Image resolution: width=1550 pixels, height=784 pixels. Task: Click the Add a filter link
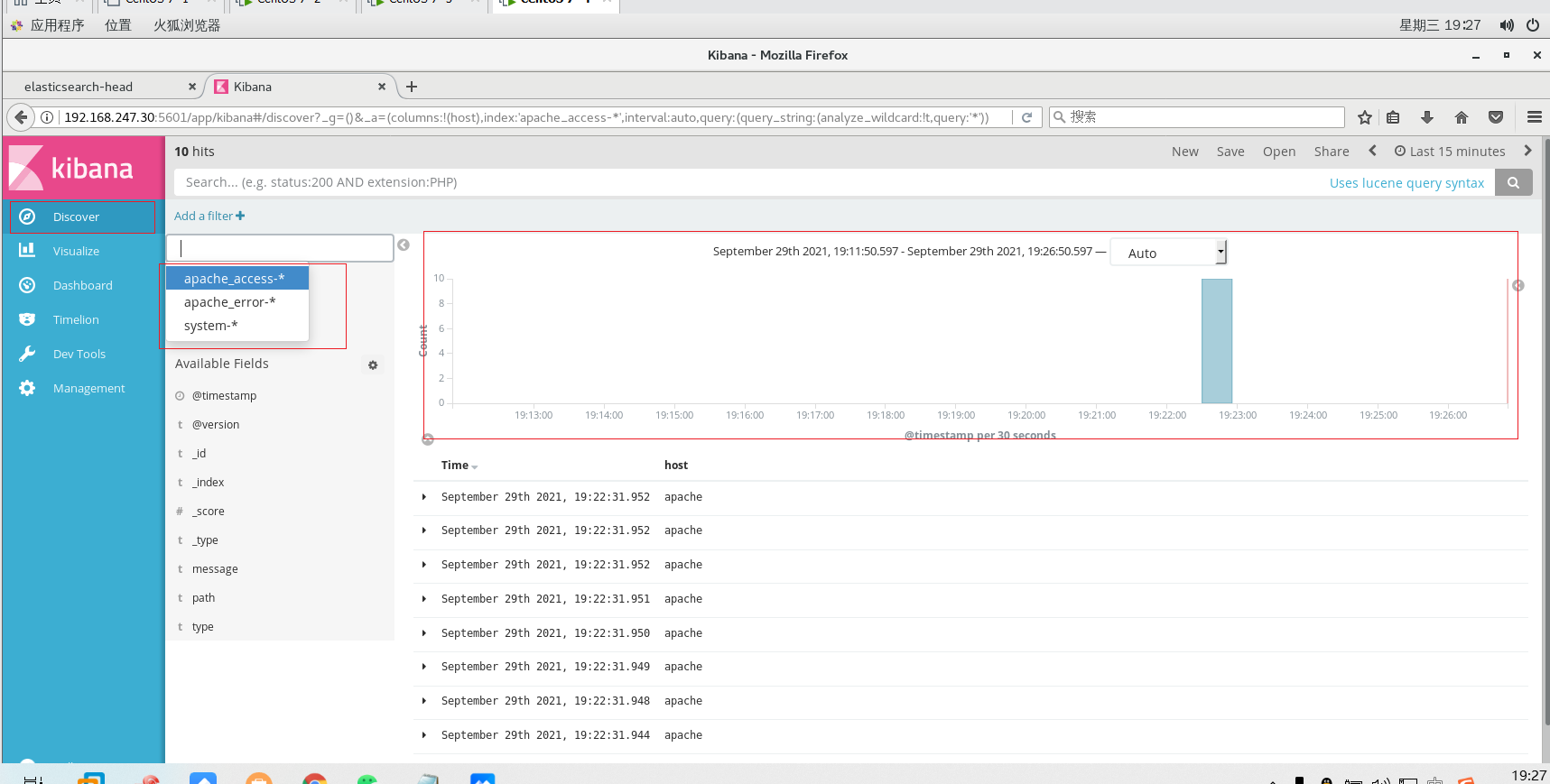209,217
